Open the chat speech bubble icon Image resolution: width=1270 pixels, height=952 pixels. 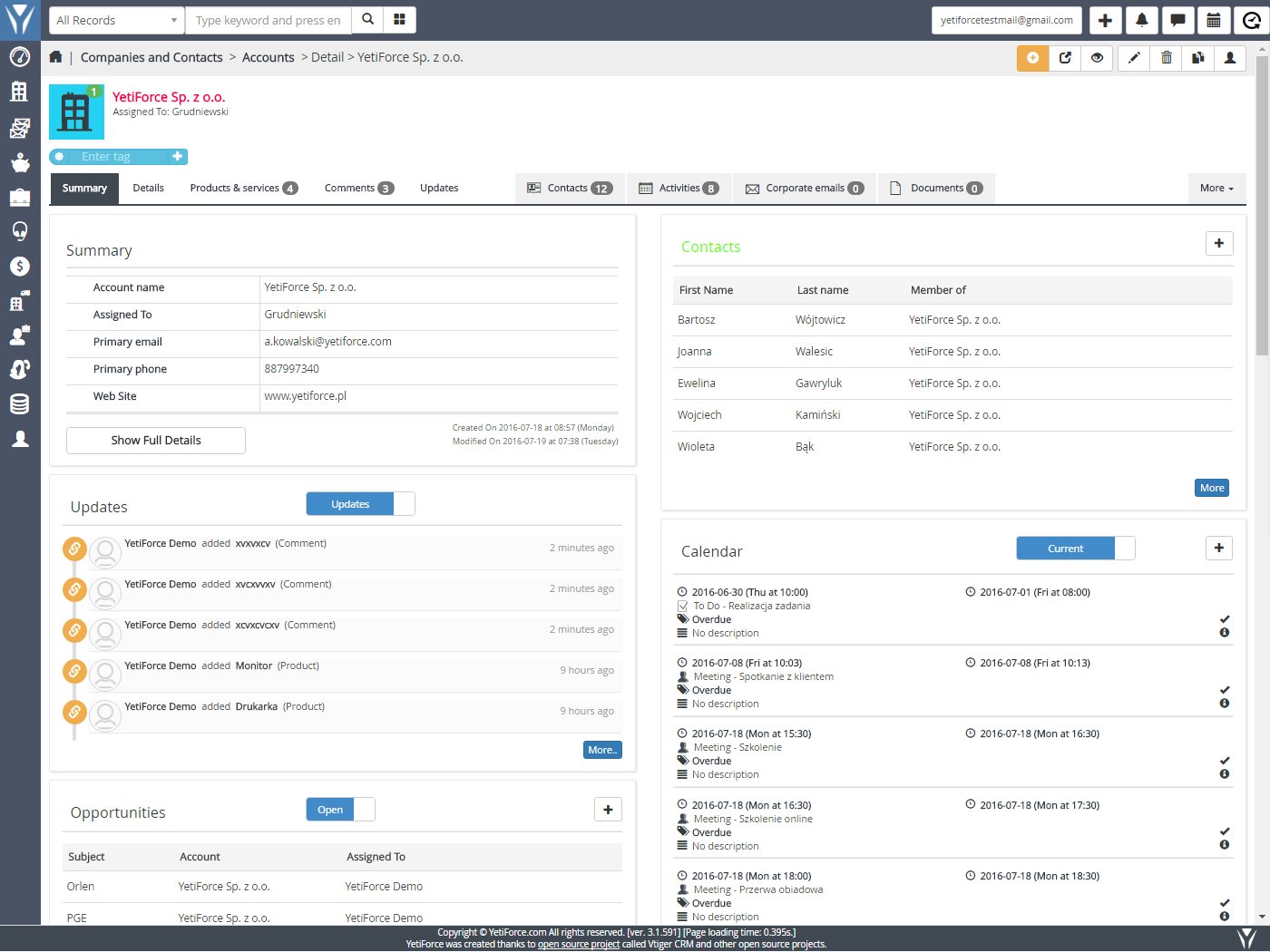pyautogui.click(x=1177, y=20)
